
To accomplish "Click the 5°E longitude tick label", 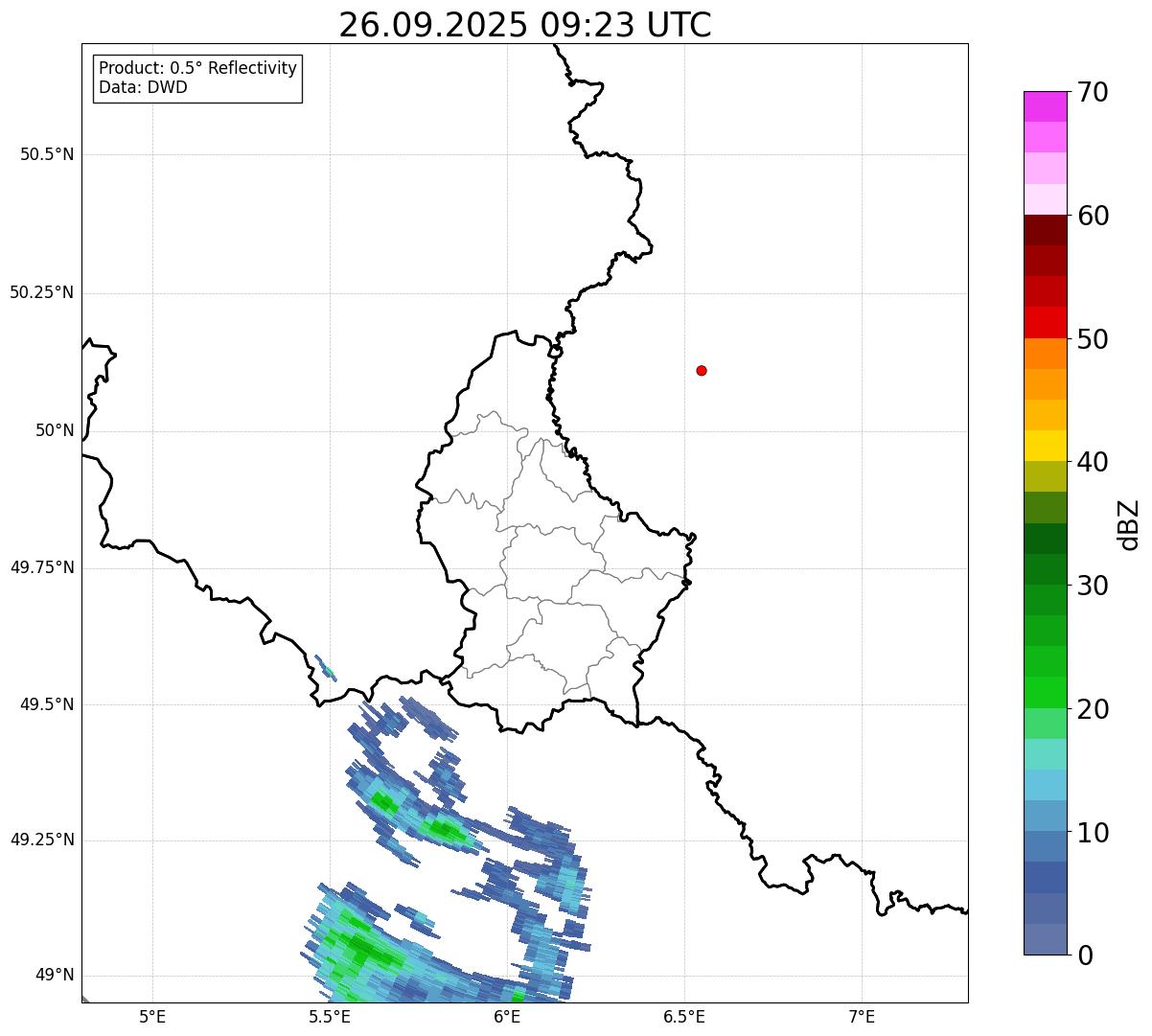I will (153, 1017).
